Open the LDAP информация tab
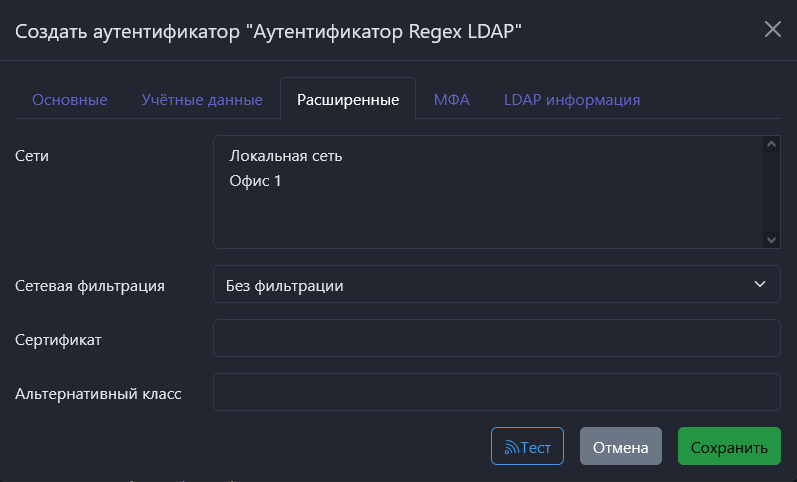 pyautogui.click(x=572, y=100)
